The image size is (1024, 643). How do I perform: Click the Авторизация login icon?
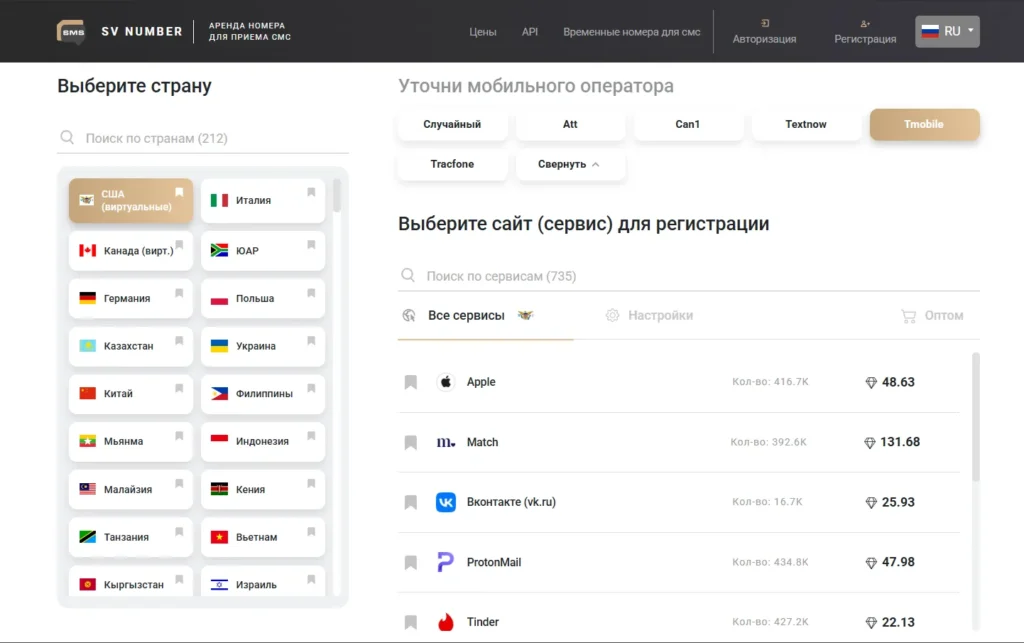[765, 24]
